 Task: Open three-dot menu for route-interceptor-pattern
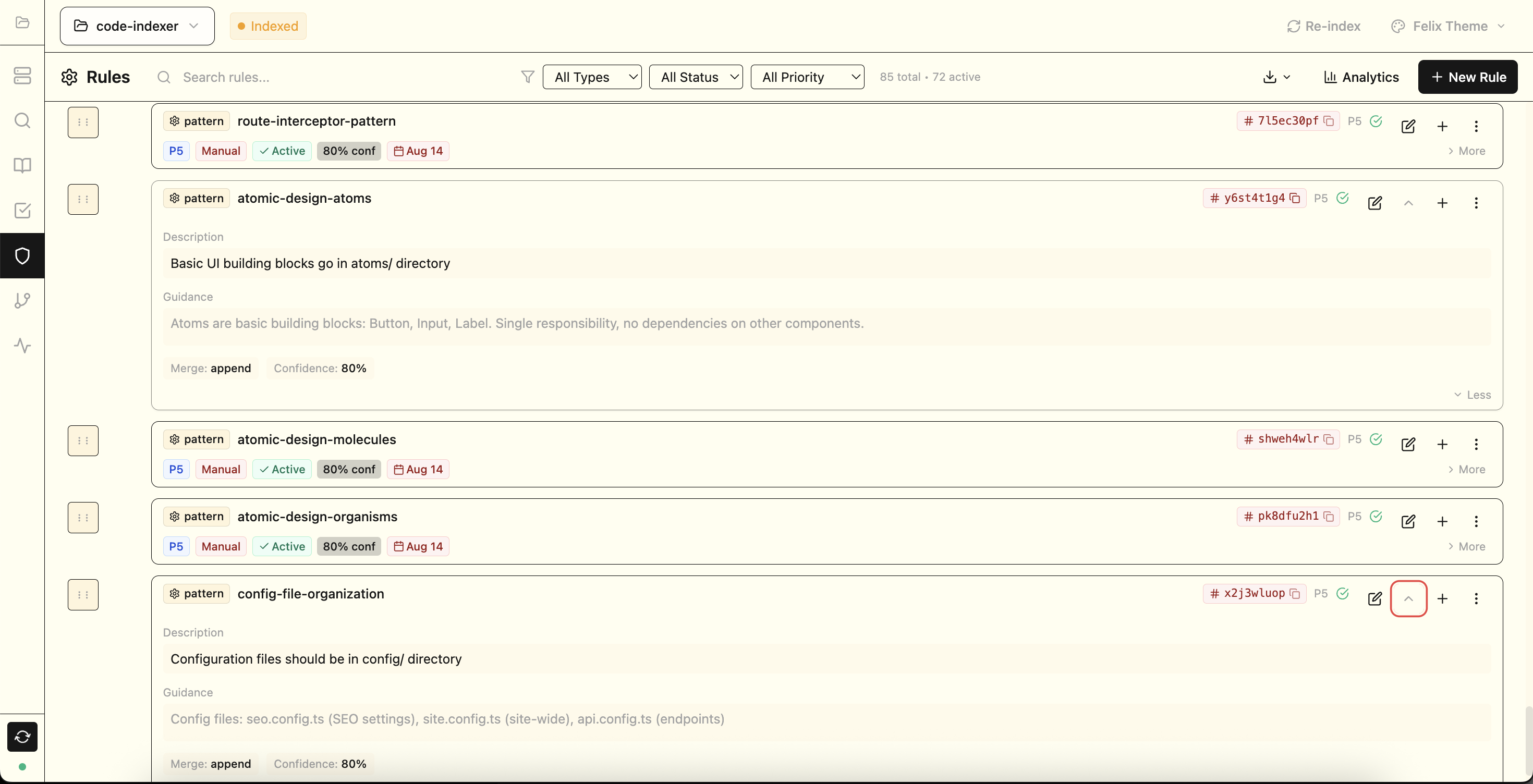click(1476, 126)
